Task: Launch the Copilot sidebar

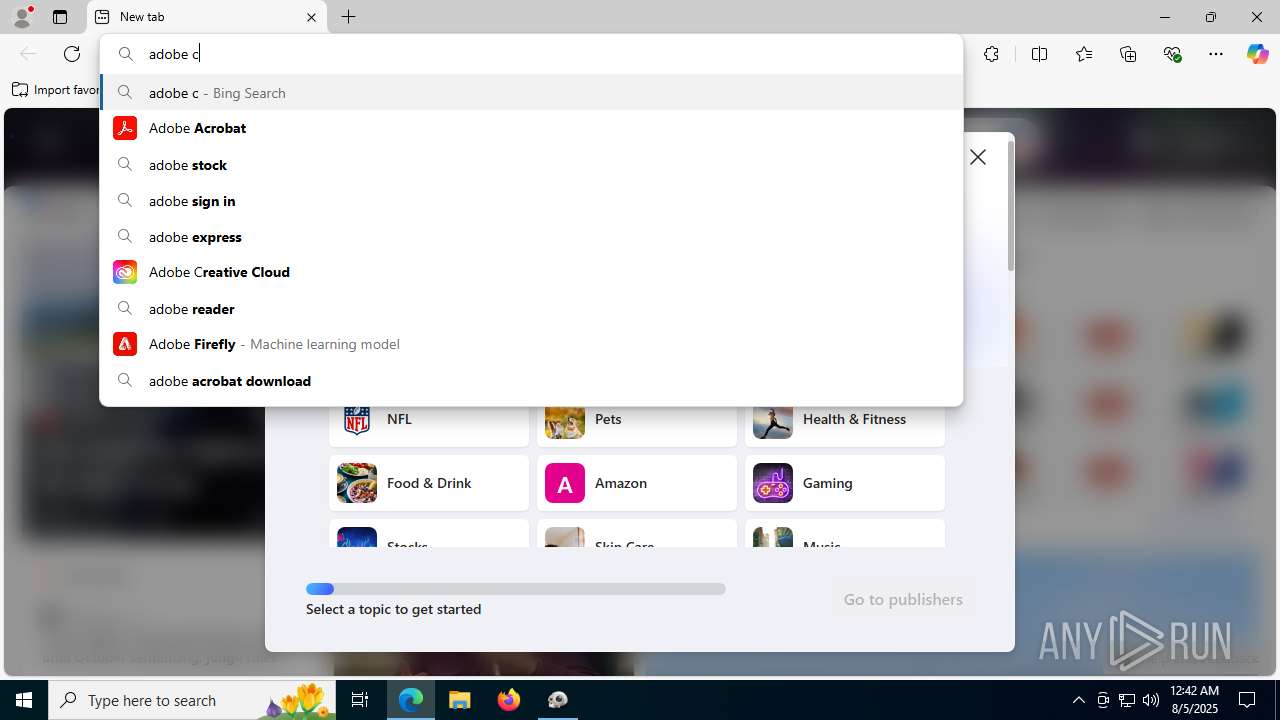Action: click(1257, 54)
